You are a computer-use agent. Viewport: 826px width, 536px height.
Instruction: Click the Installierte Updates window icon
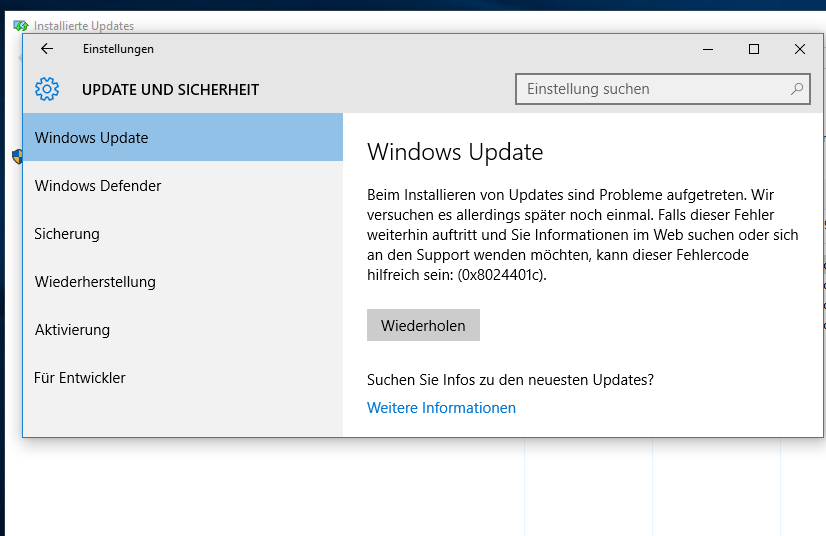point(21,25)
